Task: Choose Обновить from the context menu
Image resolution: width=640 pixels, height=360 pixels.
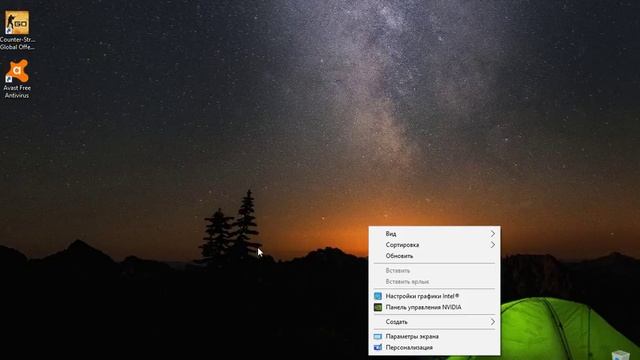Action: point(434,256)
